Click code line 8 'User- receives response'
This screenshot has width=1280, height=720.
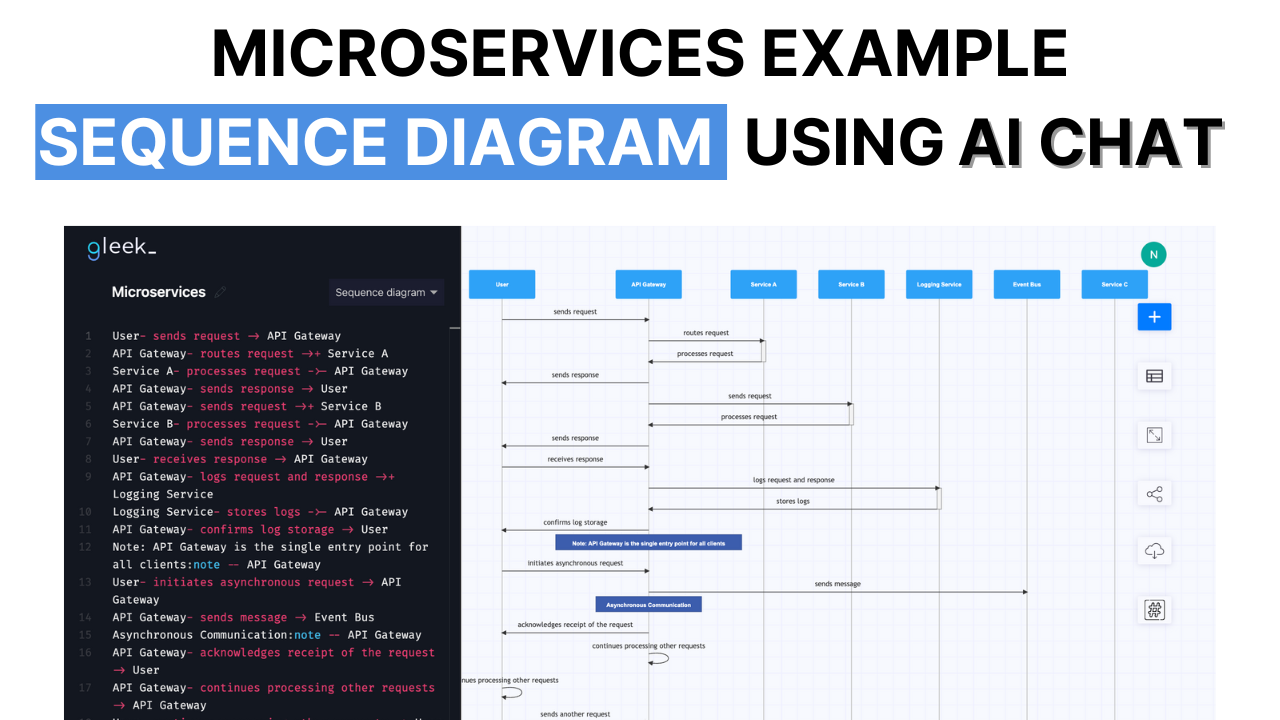240,459
